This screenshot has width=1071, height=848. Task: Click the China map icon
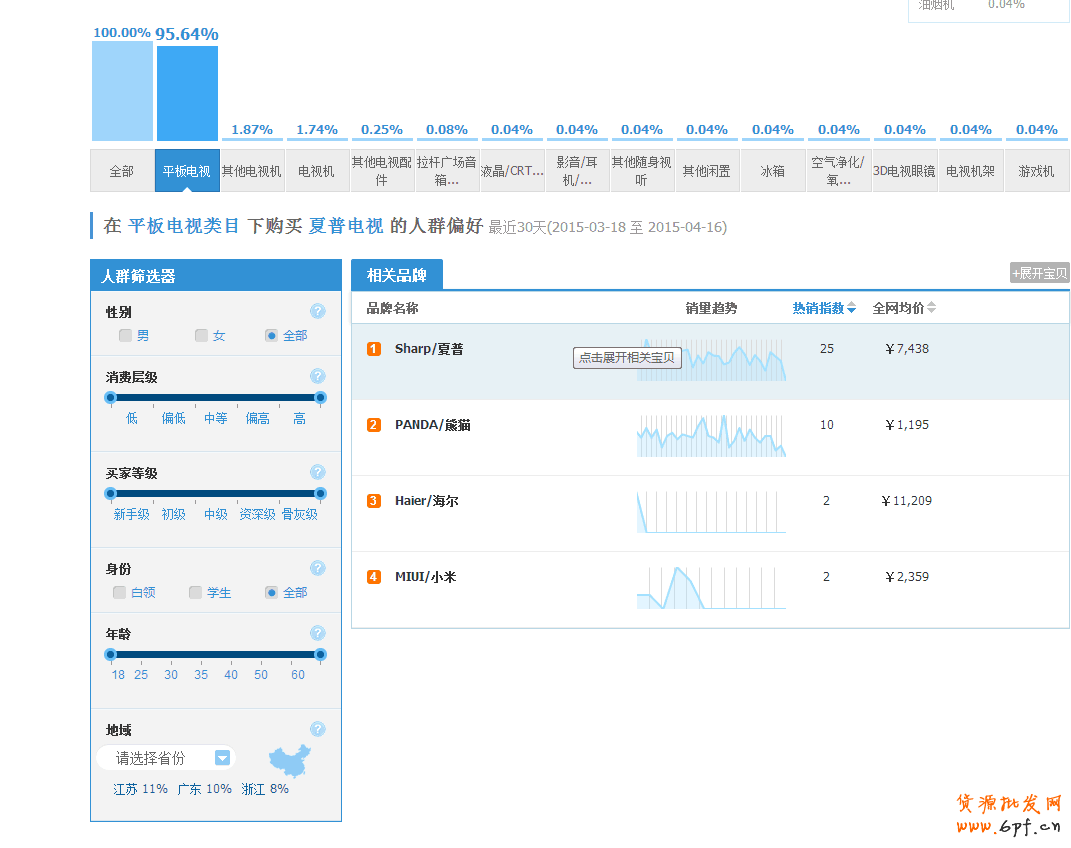coord(290,761)
